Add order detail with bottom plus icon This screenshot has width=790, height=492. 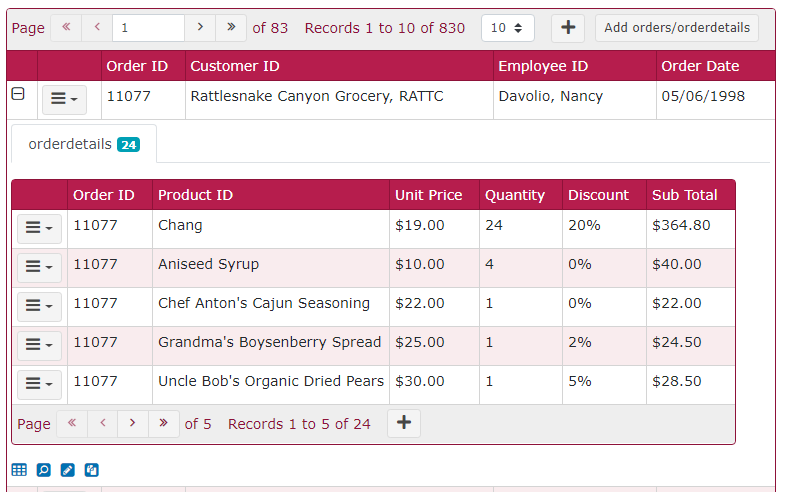tap(404, 423)
